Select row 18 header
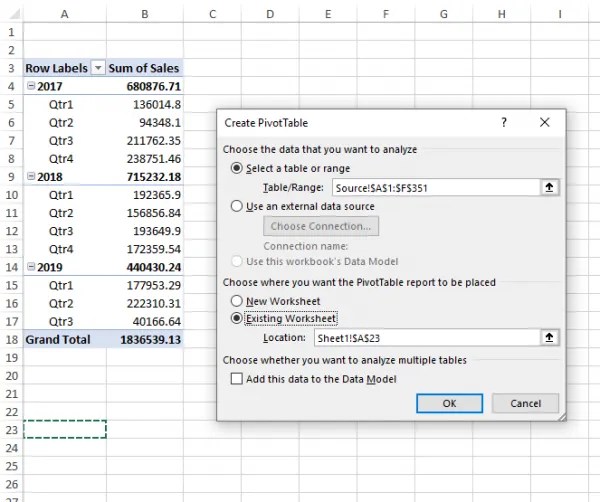 [x=11, y=339]
